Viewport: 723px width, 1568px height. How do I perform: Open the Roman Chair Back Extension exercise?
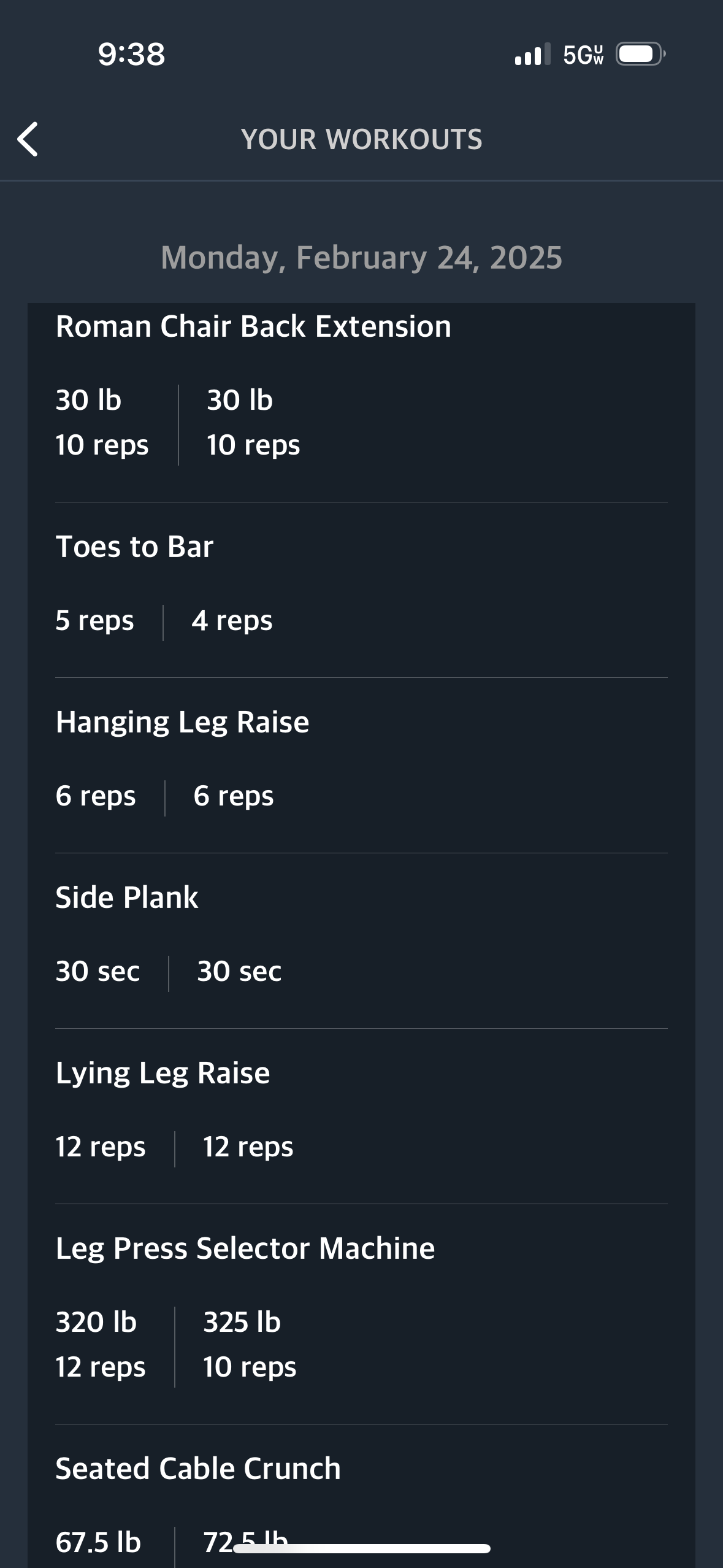253,326
